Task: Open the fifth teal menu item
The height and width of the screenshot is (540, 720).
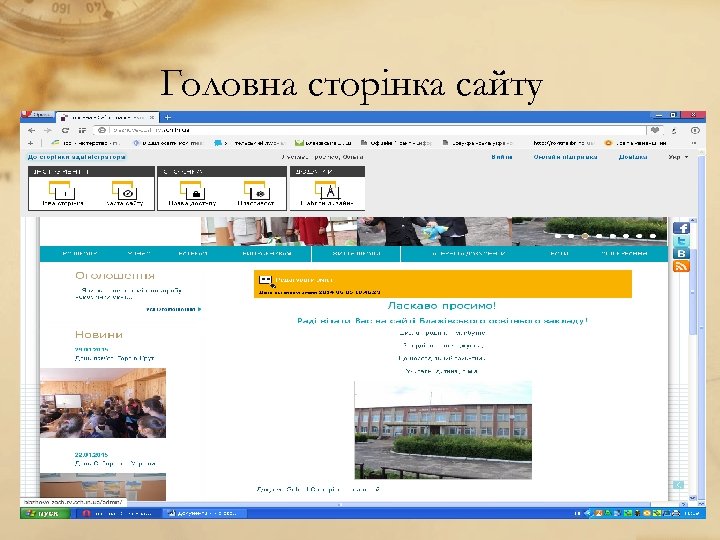Action: (356, 253)
